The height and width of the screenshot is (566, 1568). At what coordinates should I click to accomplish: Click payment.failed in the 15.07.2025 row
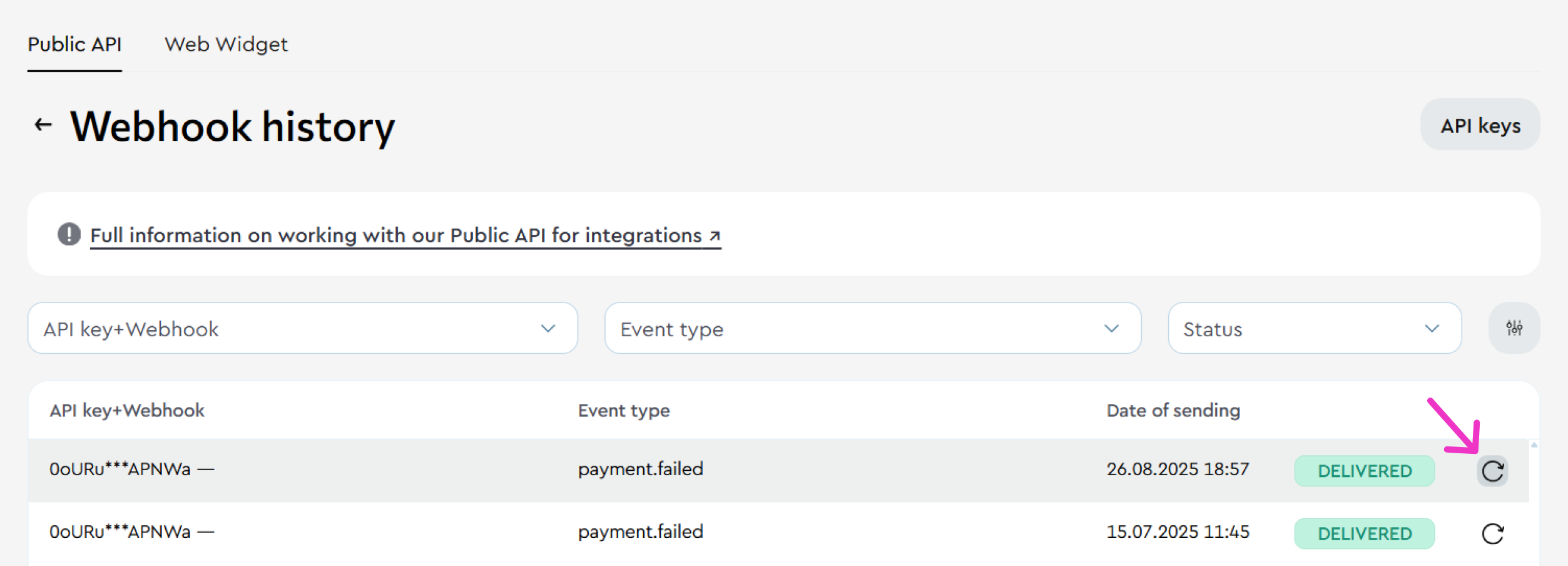(641, 532)
